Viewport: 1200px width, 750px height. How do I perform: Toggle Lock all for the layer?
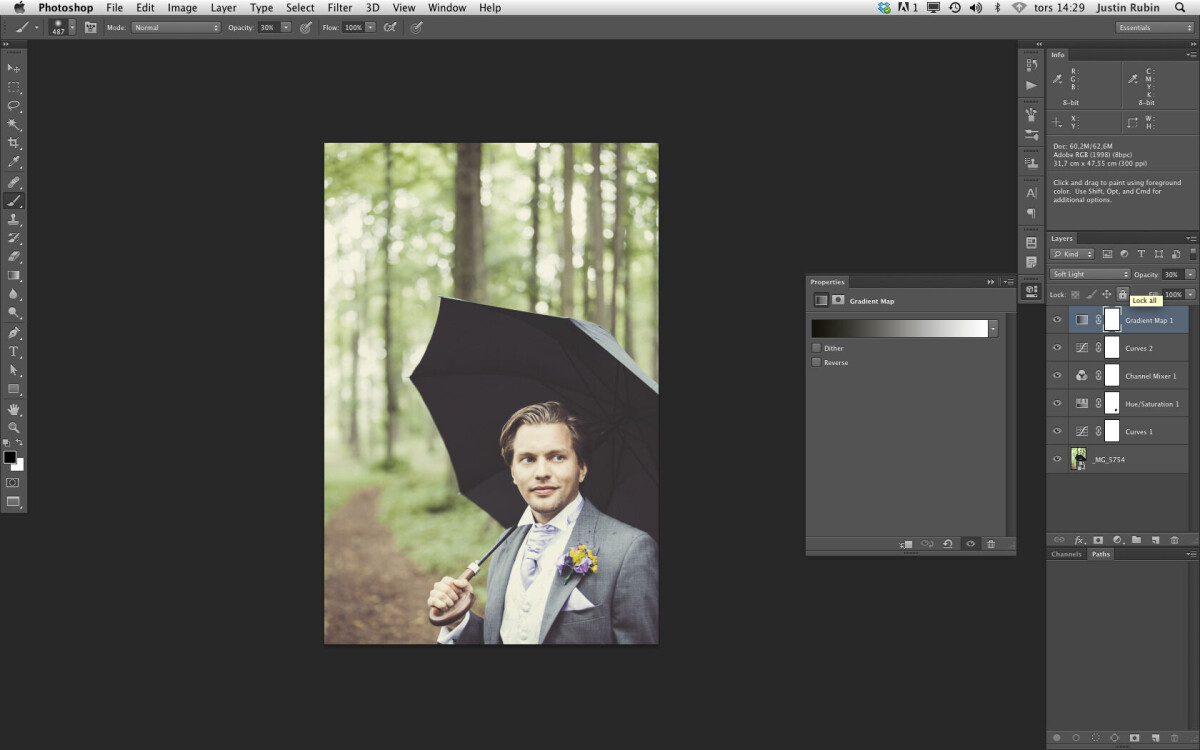point(1123,294)
